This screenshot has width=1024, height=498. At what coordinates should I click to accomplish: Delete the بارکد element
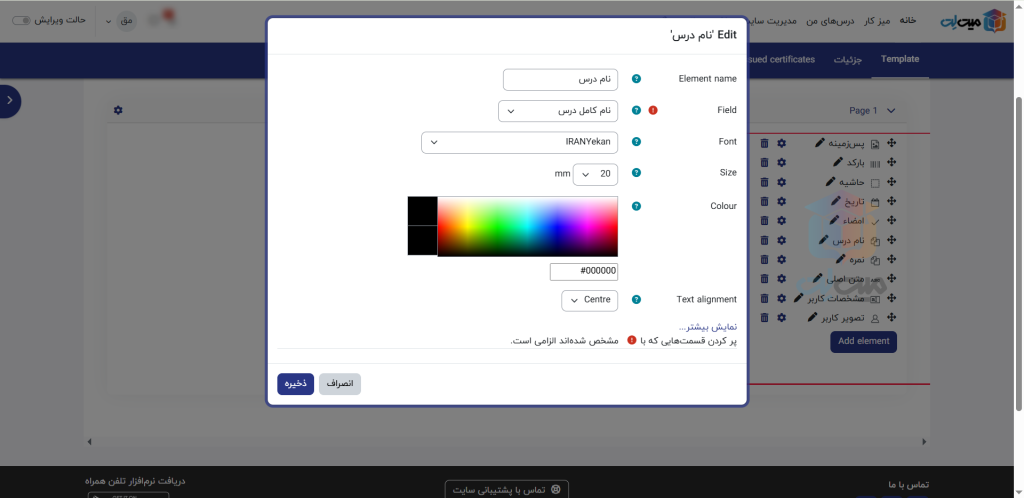[x=764, y=163]
